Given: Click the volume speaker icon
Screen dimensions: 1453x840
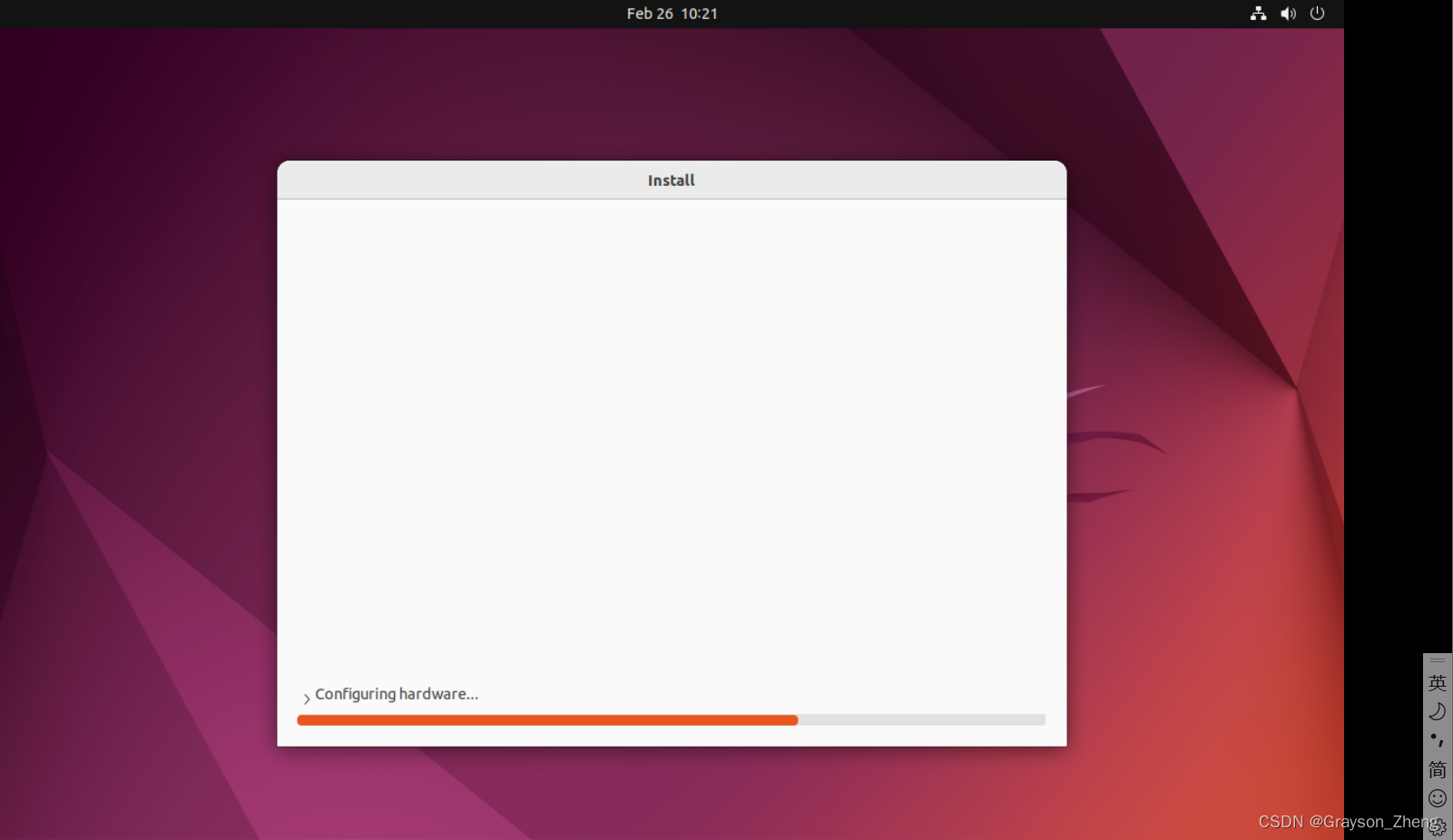Looking at the screenshot, I should [1288, 14].
